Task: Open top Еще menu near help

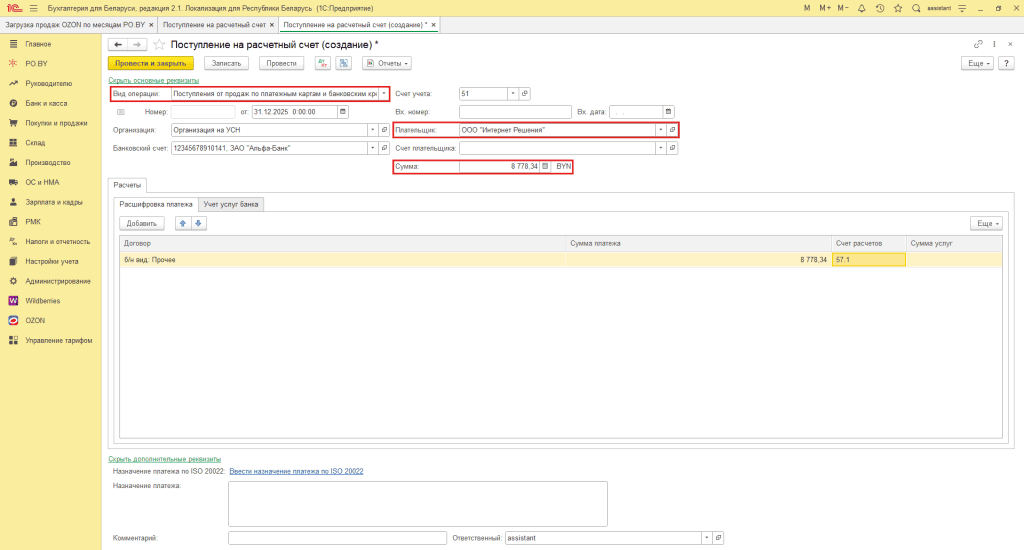Action: tap(977, 63)
